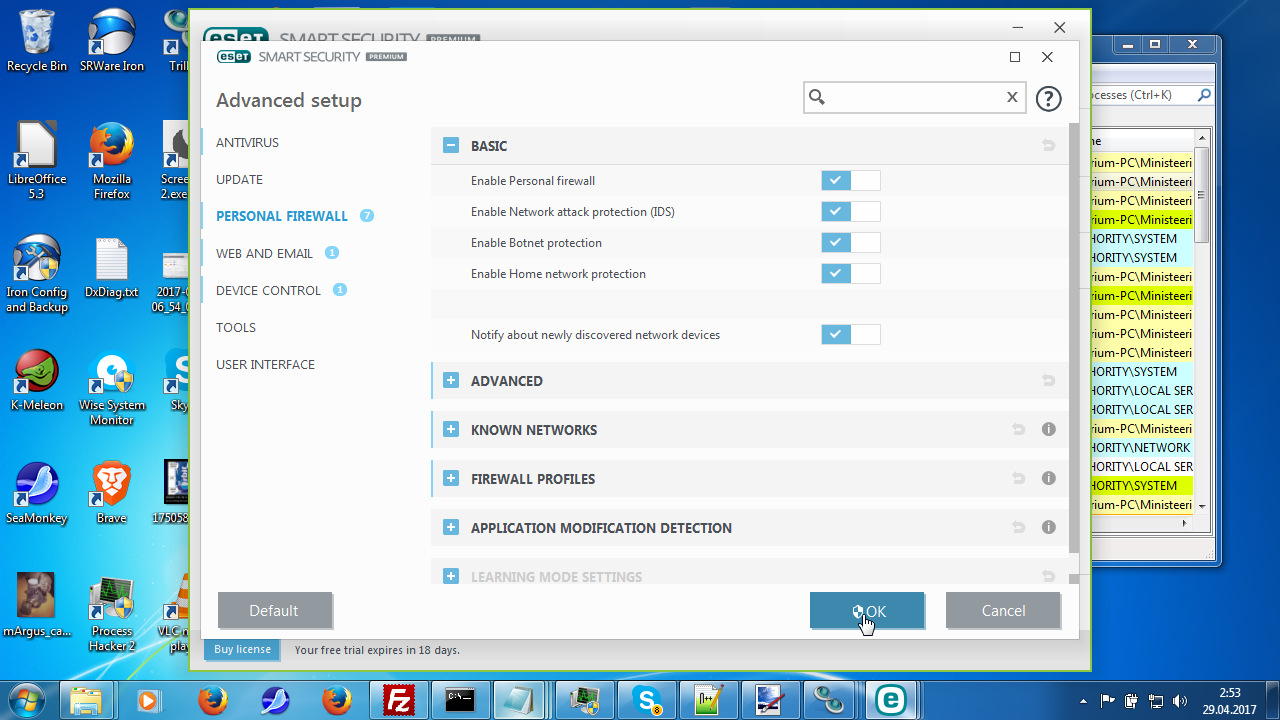Expand the ADVANCED section
The image size is (1280, 720).
tap(451, 381)
